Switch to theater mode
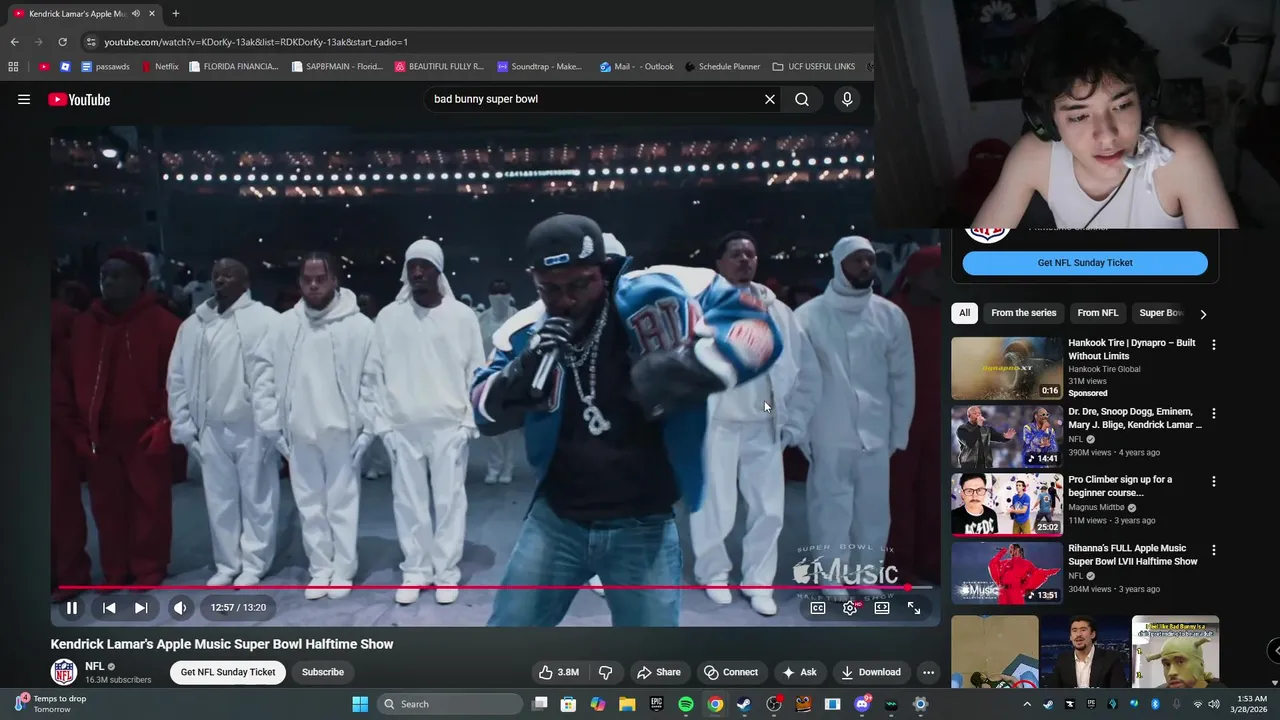 point(882,607)
